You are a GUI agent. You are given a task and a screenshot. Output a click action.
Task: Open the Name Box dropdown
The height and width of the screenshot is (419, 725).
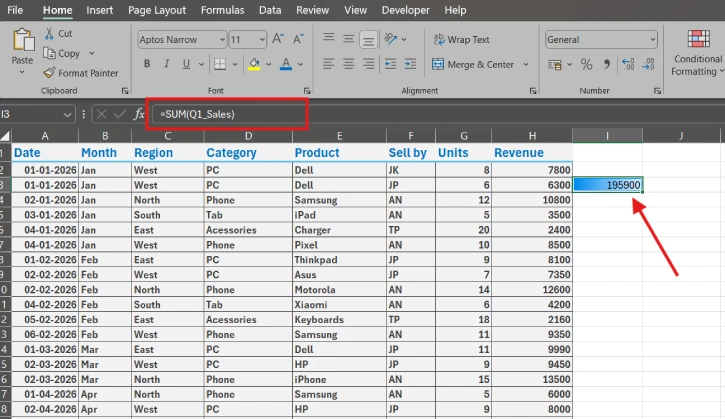67,114
